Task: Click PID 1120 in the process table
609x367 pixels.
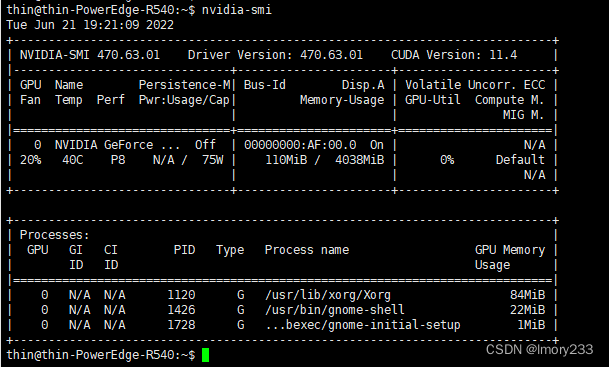Action: [181, 295]
